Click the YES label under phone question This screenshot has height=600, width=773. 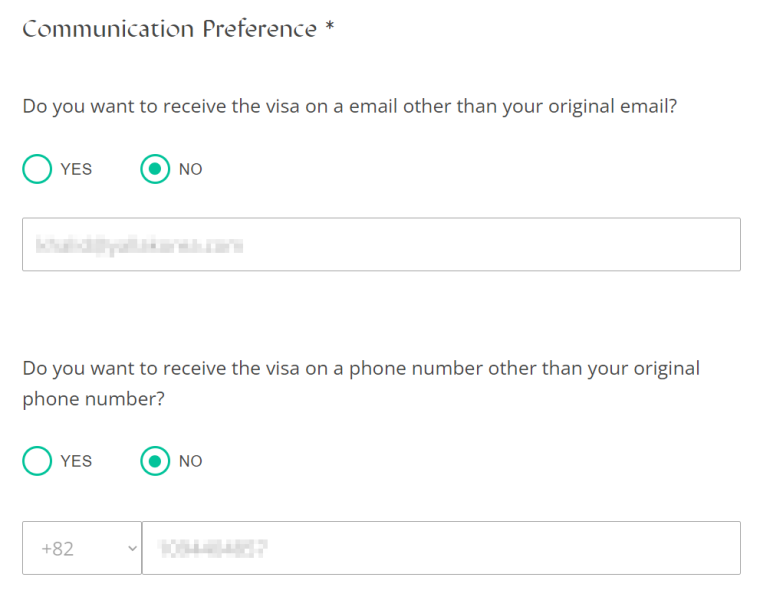tap(76, 461)
